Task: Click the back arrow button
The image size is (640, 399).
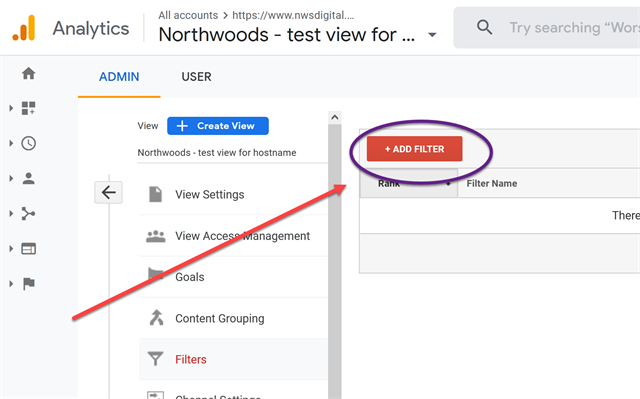Action: coord(109,192)
